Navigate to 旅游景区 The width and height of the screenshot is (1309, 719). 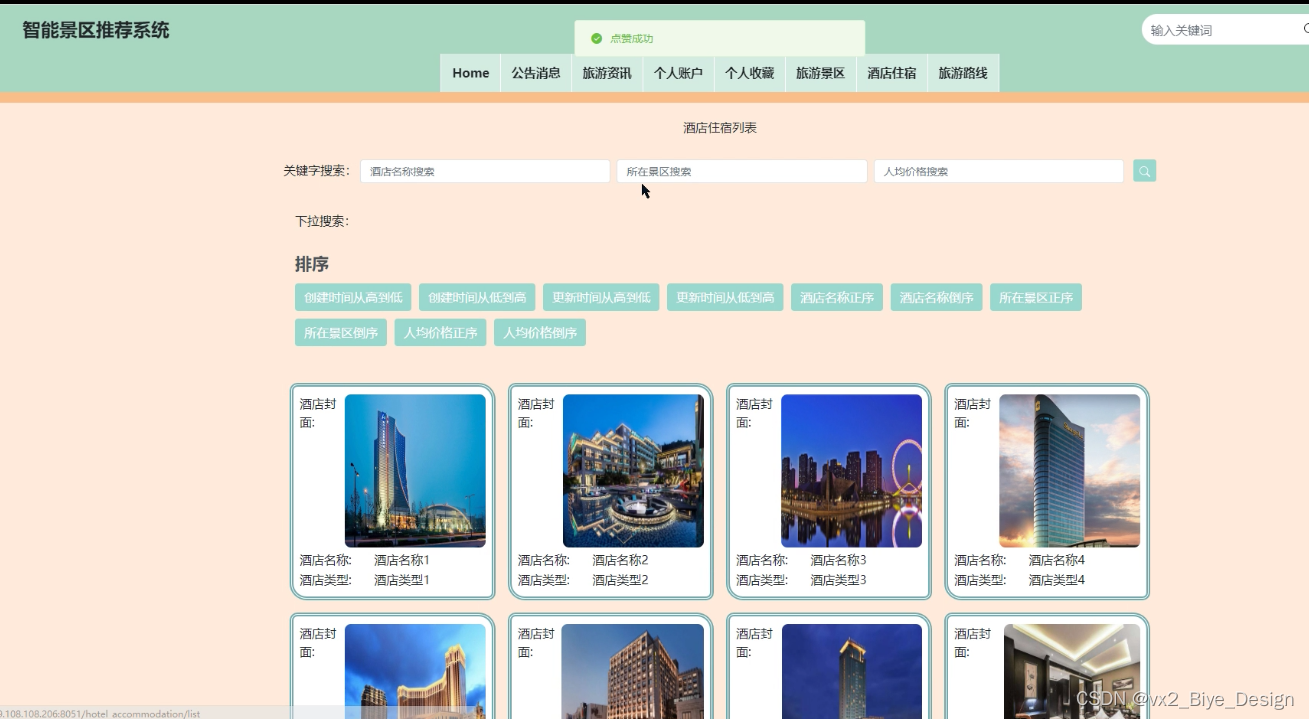(820, 73)
